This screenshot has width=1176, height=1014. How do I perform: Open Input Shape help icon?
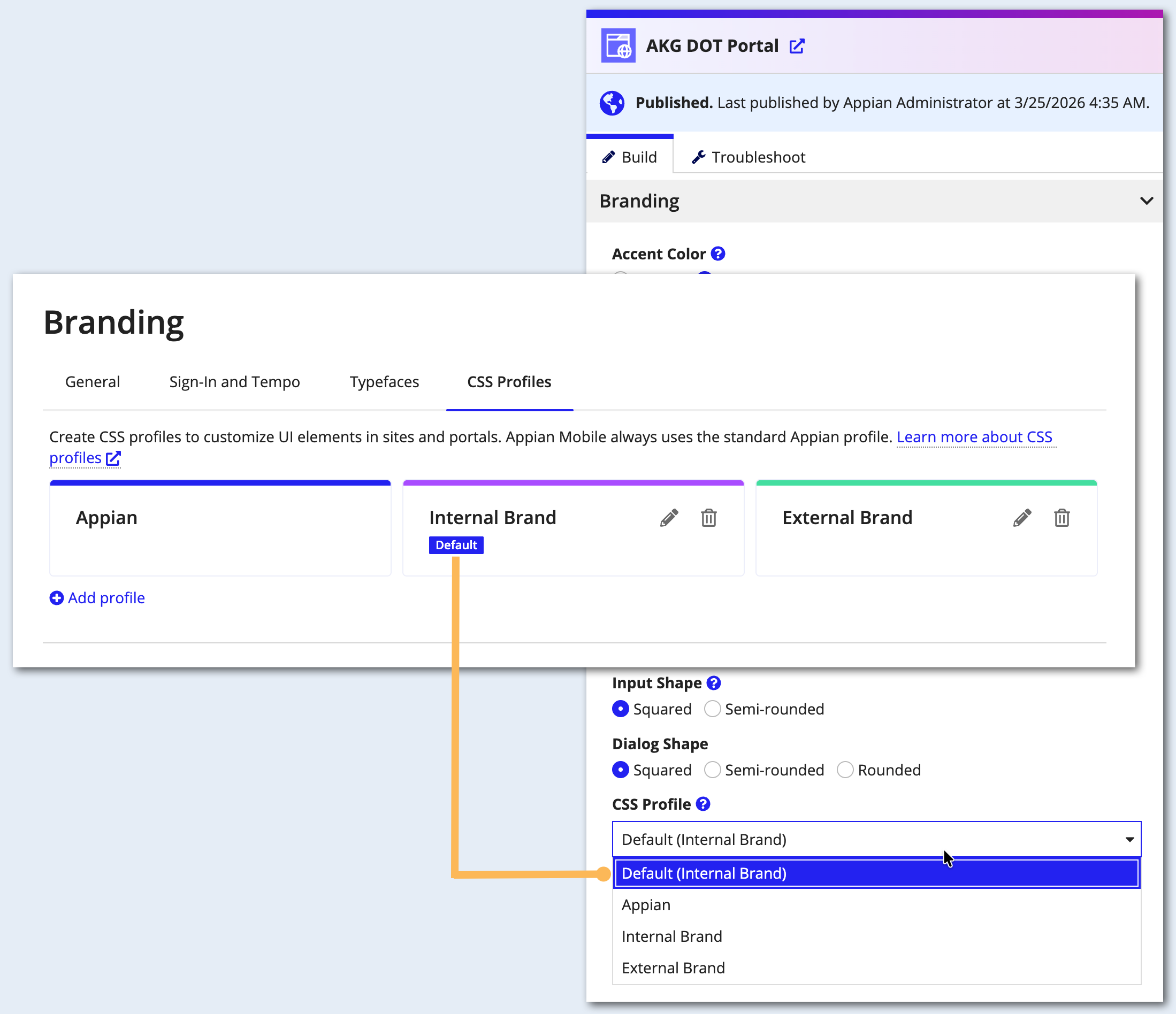pos(713,682)
